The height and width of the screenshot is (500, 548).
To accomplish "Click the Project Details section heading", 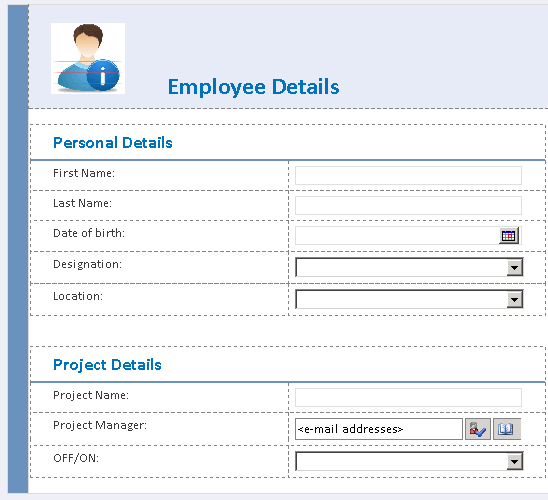I will tap(107, 365).
